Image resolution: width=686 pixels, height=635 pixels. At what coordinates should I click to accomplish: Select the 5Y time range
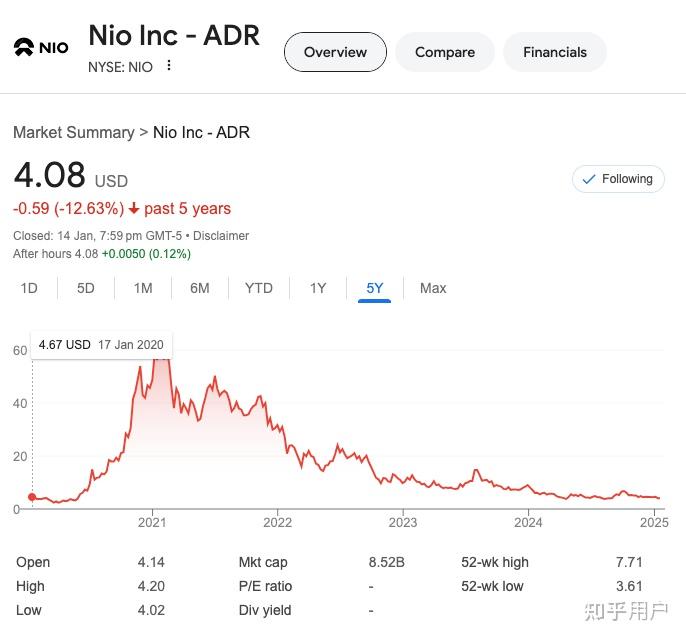(x=375, y=288)
